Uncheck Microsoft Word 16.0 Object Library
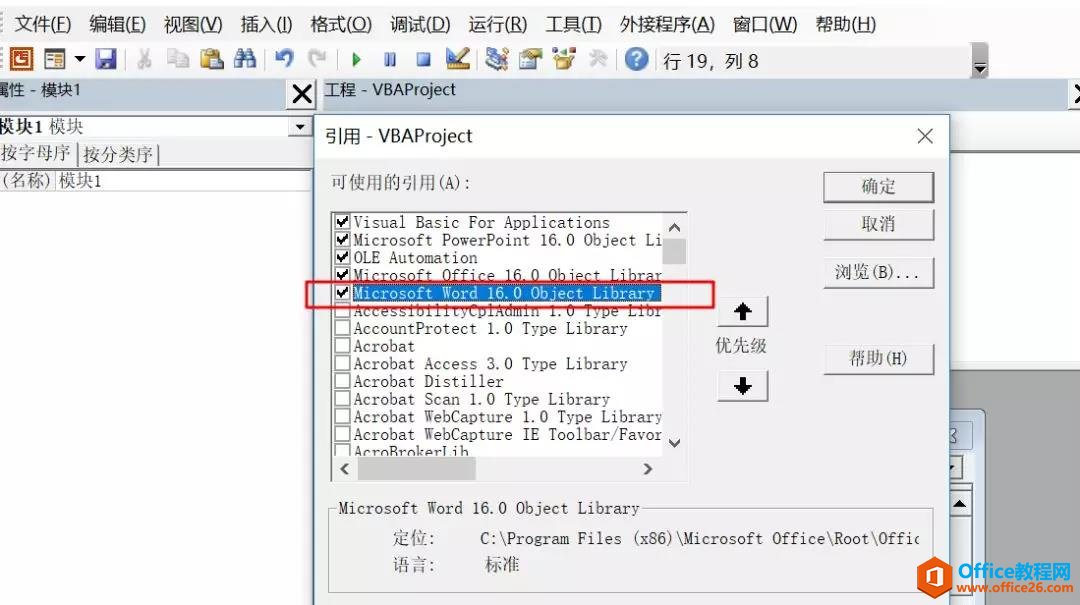The height and width of the screenshot is (605, 1080). click(x=342, y=293)
